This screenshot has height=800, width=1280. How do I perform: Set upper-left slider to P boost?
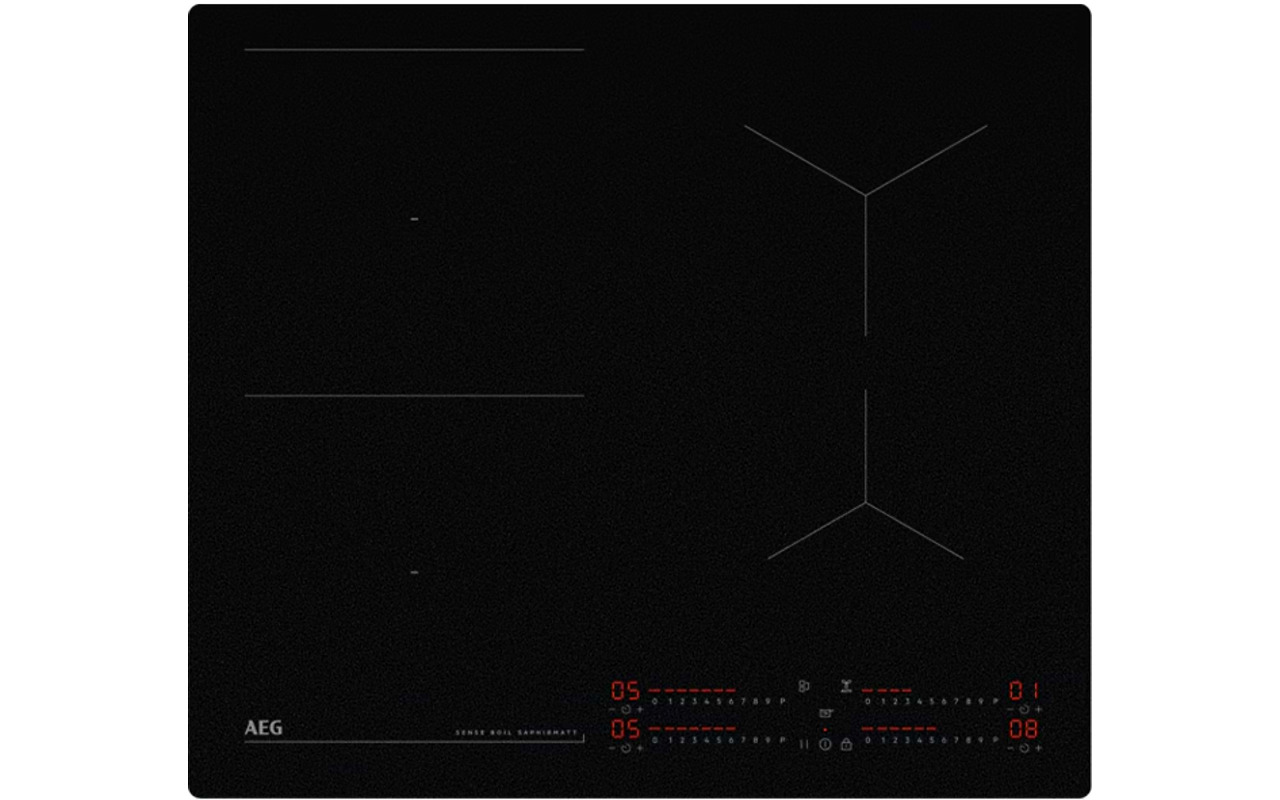click(782, 702)
